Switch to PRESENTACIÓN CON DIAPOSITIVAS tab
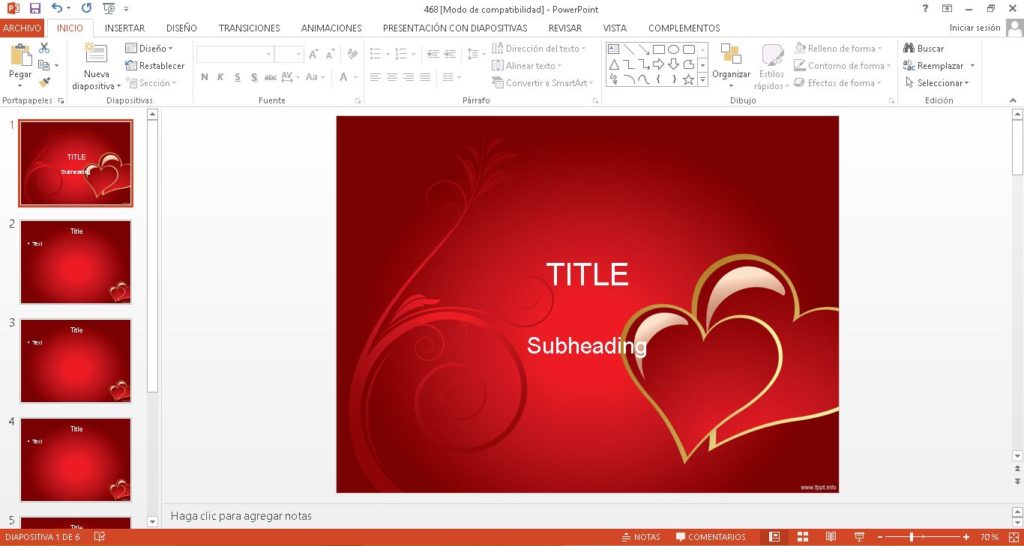The height and width of the screenshot is (546, 1024). pyautogui.click(x=455, y=28)
